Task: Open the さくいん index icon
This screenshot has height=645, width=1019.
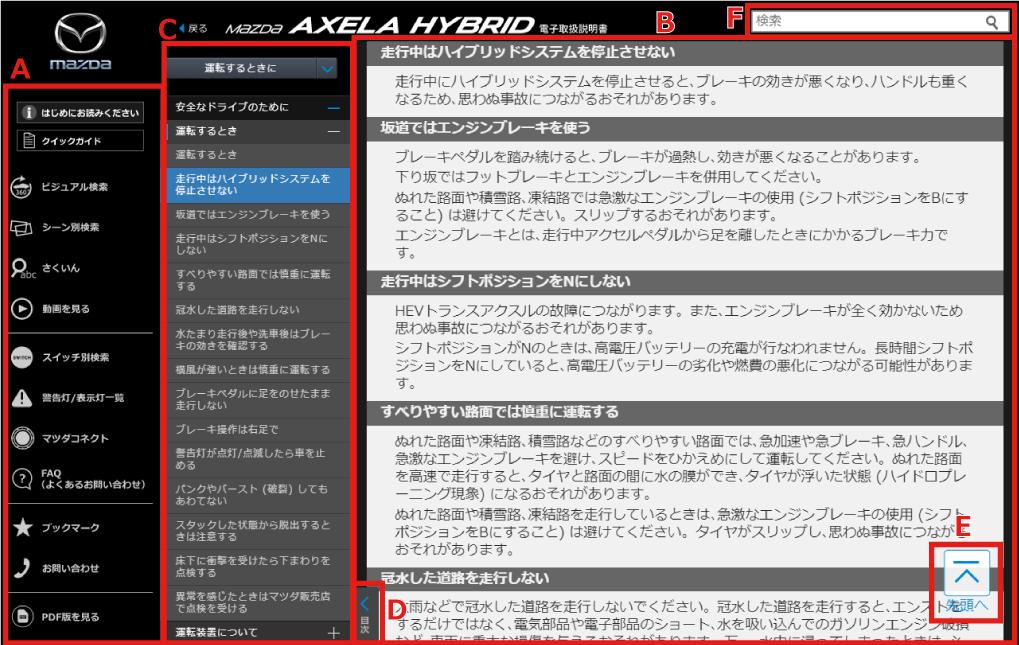Action: coord(22,268)
